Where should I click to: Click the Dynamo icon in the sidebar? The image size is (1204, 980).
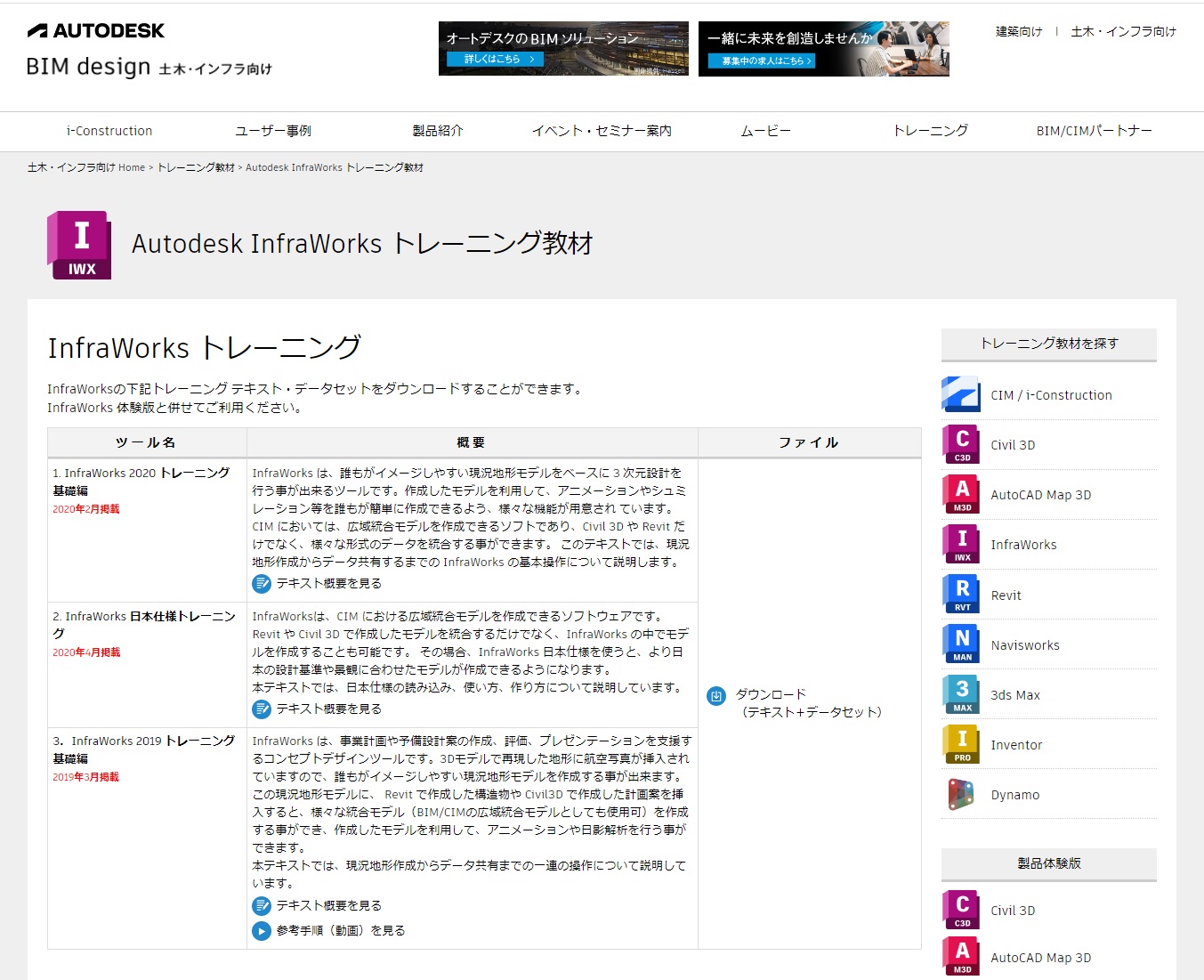point(961,794)
